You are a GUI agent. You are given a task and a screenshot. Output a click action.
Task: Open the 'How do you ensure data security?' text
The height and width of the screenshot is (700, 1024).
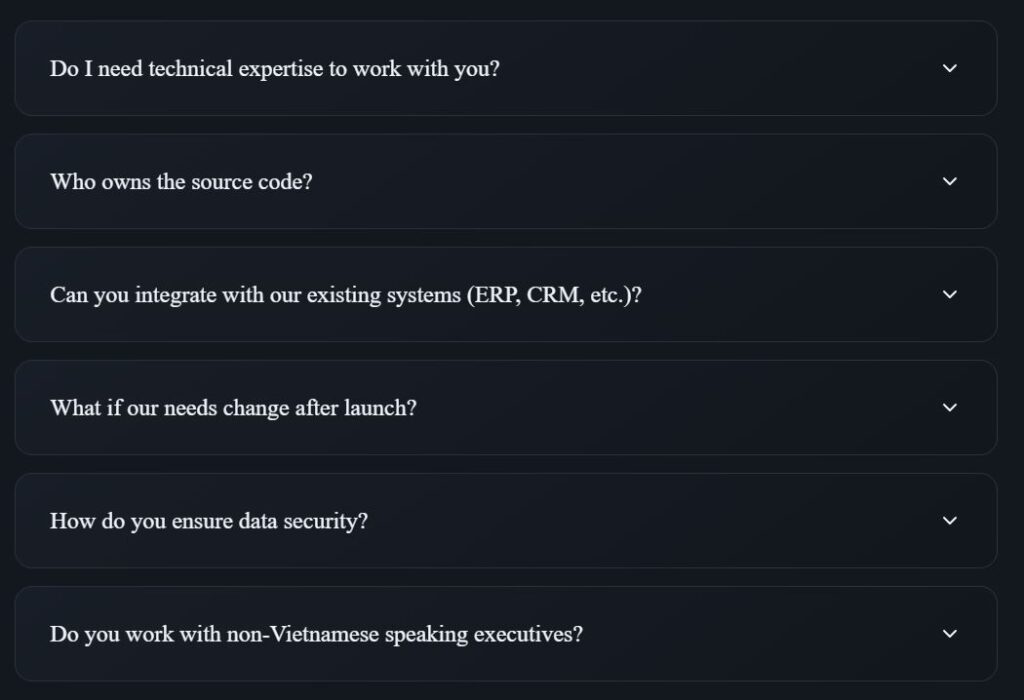pyautogui.click(x=208, y=521)
